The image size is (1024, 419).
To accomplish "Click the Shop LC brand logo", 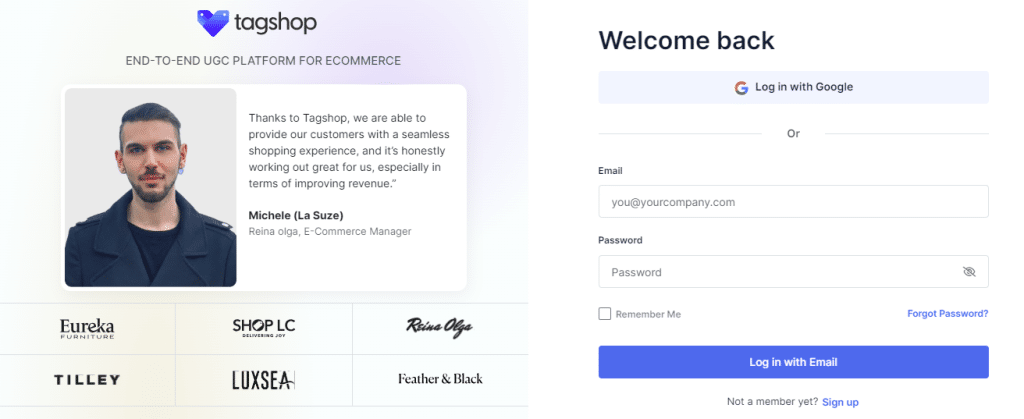I will click(263, 327).
